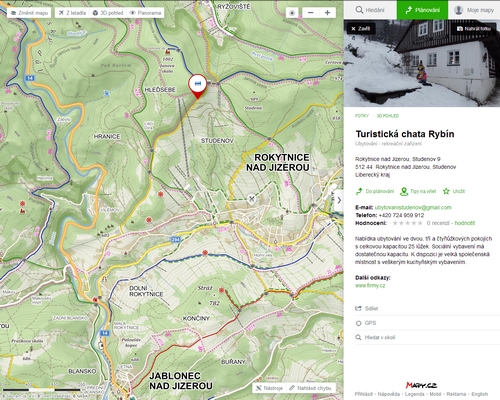Rate the place using the star rating

(x=407, y=223)
